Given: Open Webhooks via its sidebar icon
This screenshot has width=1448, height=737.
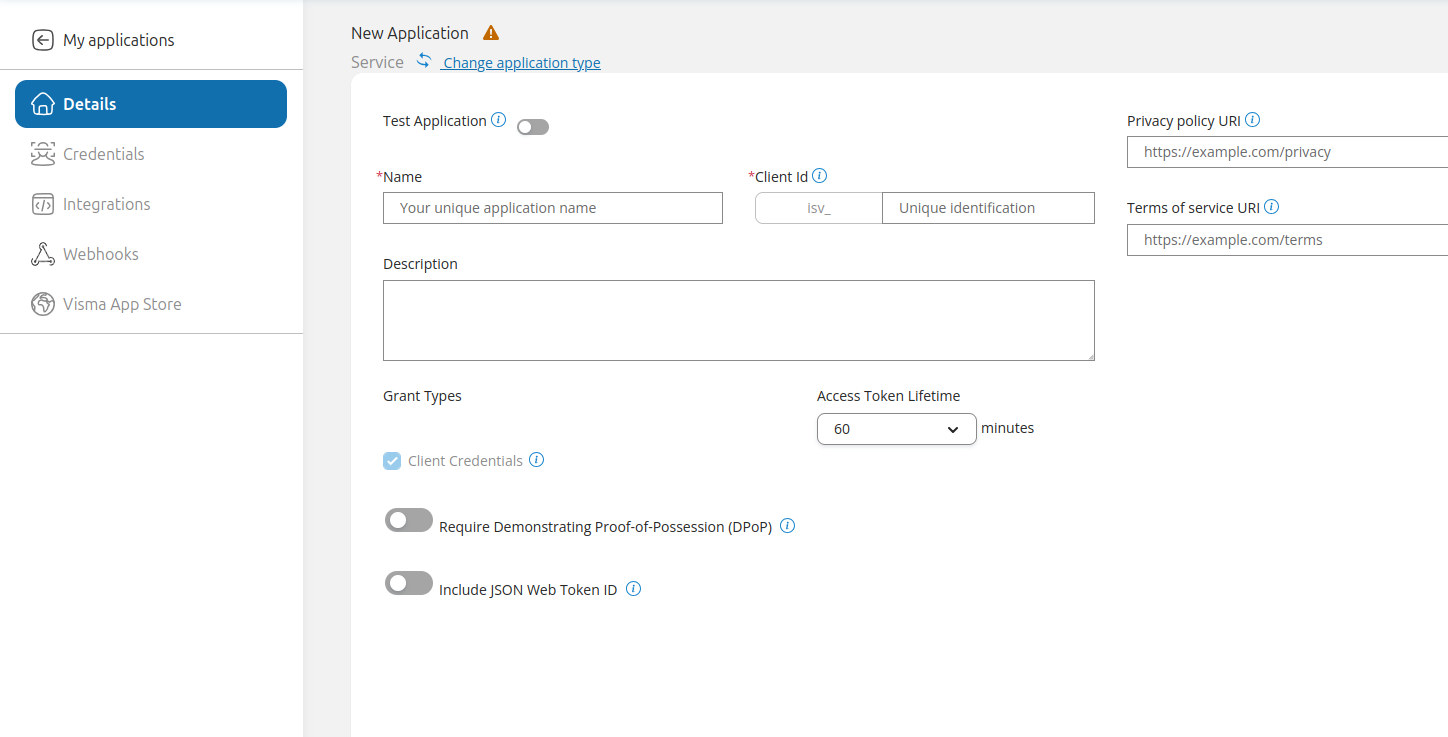Looking at the screenshot, I should point(43,253).
